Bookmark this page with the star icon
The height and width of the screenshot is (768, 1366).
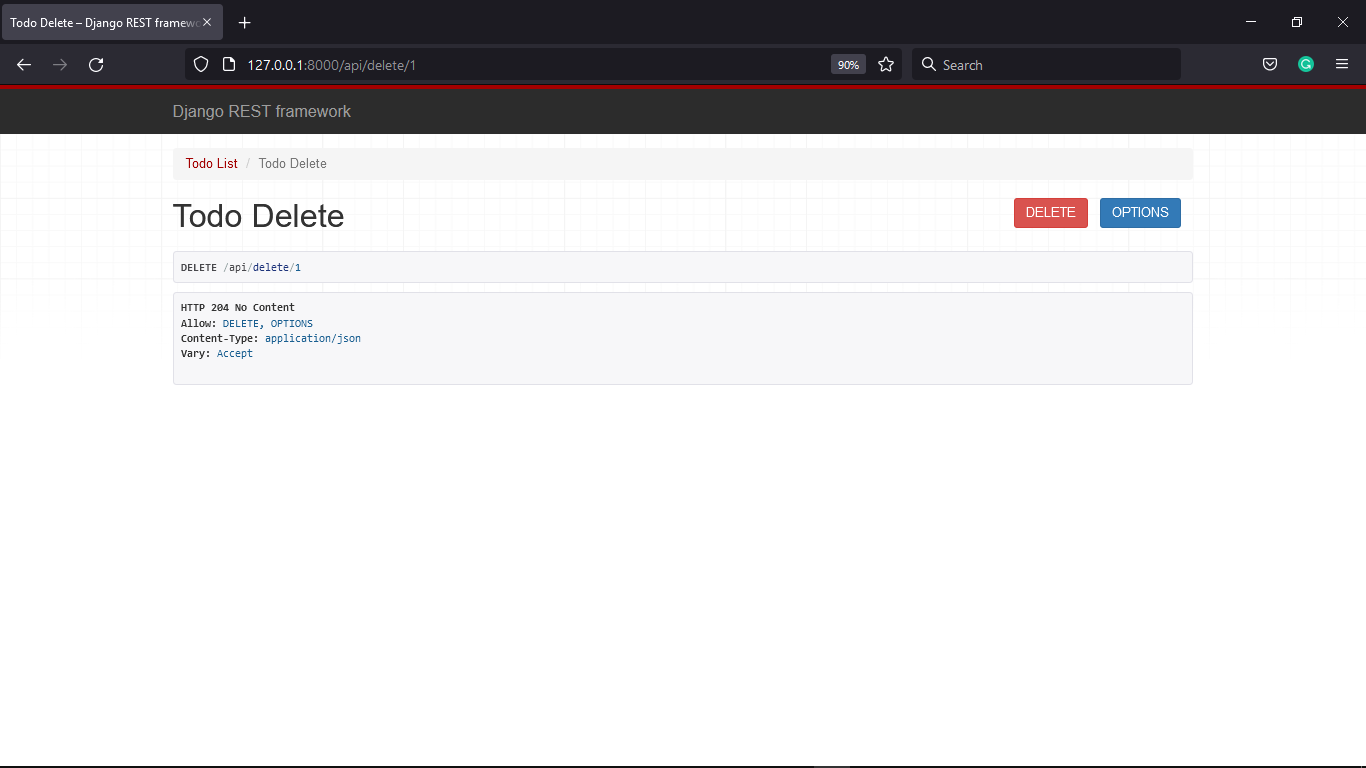tap(886, 65)
